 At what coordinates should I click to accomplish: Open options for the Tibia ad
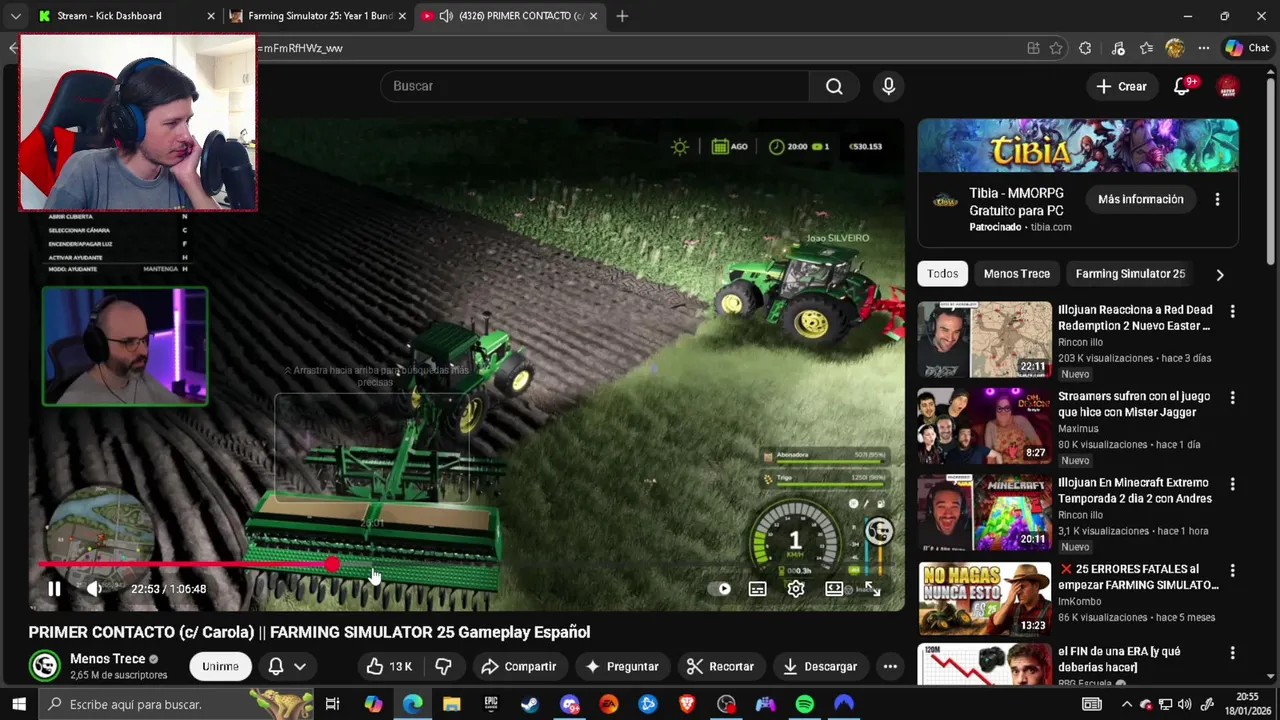(x=1217, y=199)
